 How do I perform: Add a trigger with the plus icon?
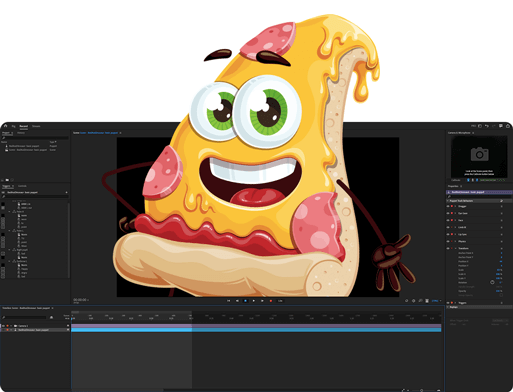[x=66, y=192]
